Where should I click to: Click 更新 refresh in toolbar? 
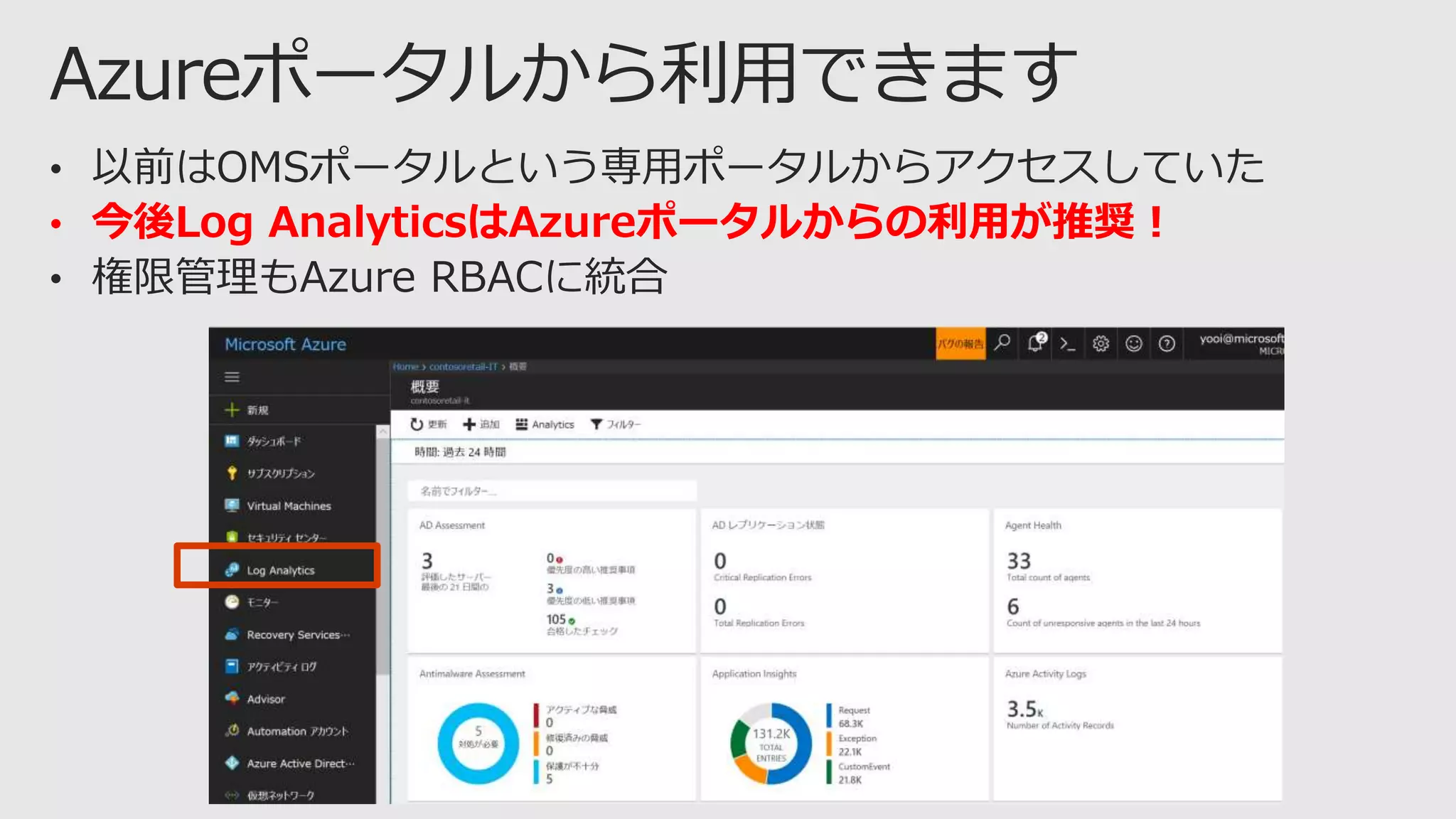(428, 424)
